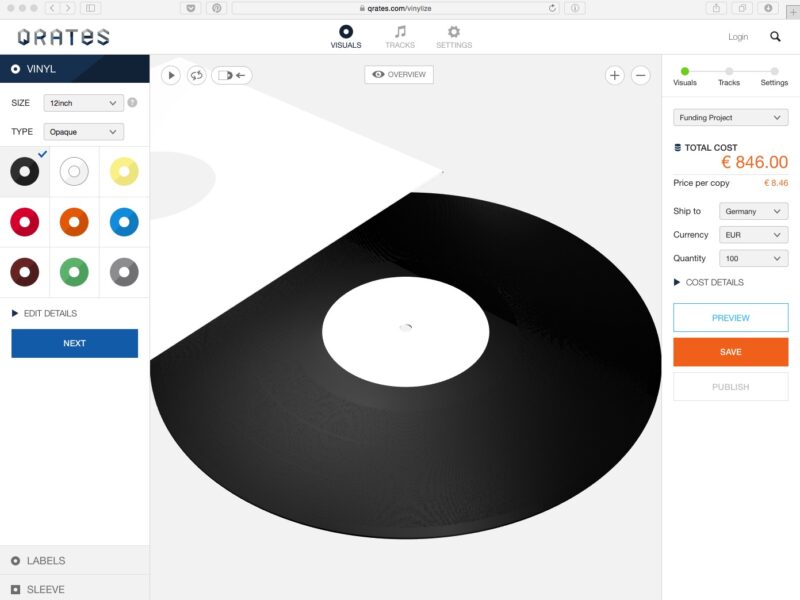Choose the red vinyl color swatch
Viewport: 800px width, 600px height.
pos(25,222)
